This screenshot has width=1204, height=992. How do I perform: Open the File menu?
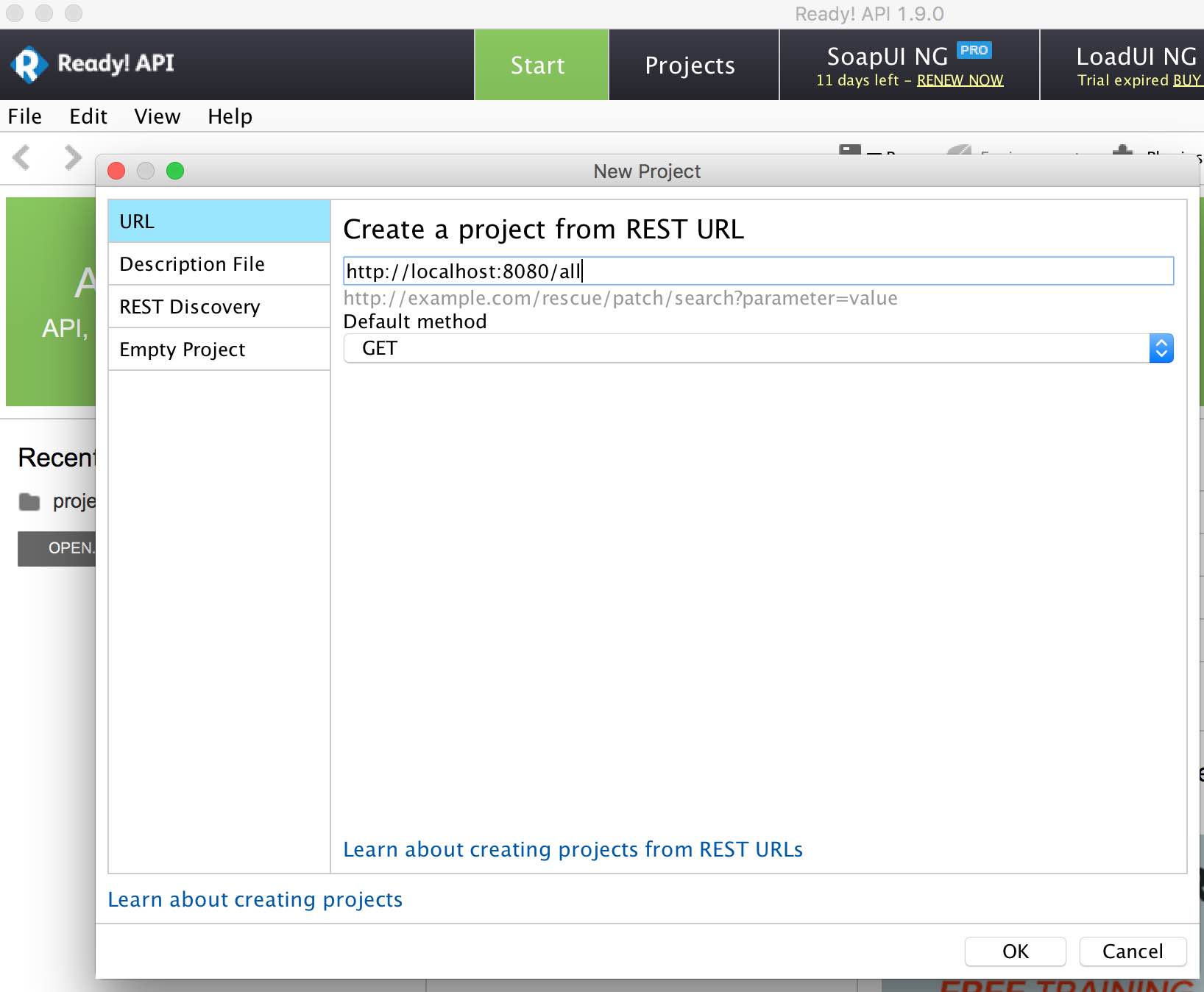tap(25, 116)
